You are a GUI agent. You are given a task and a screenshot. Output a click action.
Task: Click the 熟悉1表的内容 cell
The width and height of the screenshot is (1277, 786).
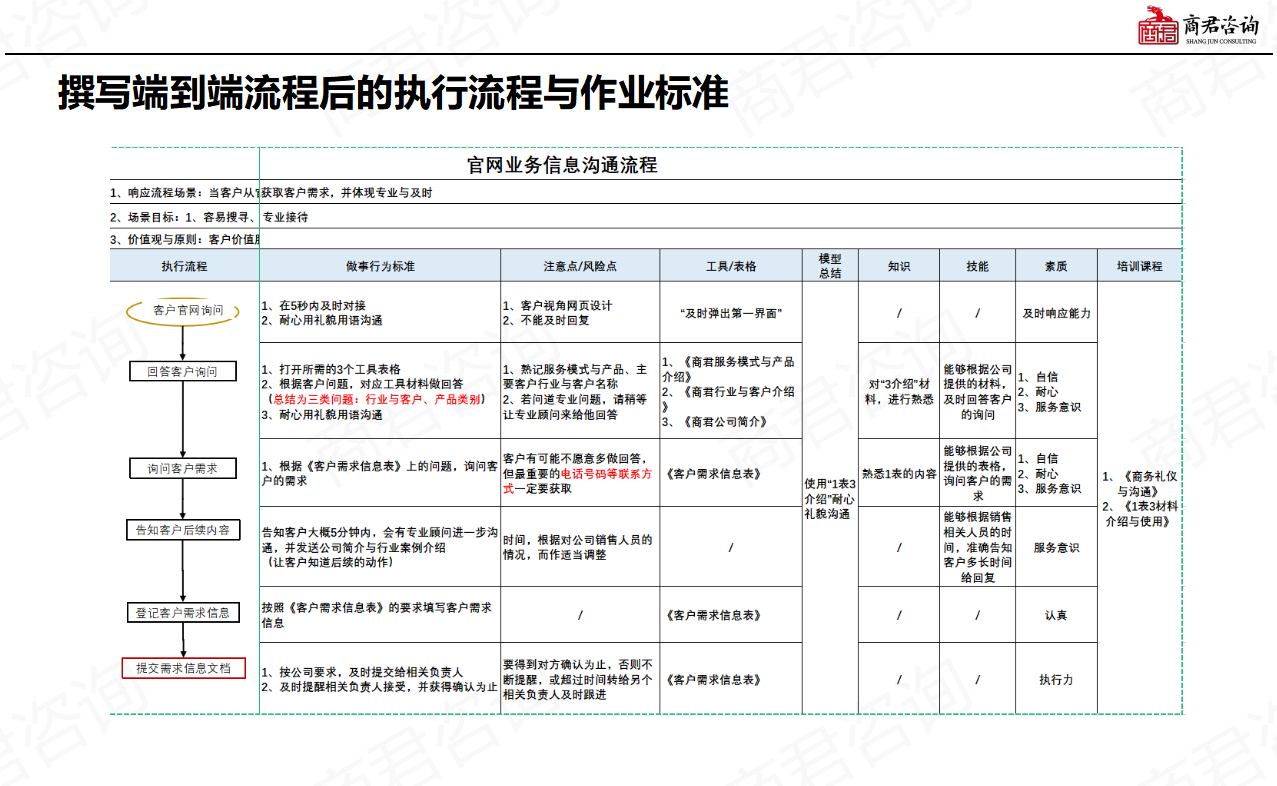point(899,474)
